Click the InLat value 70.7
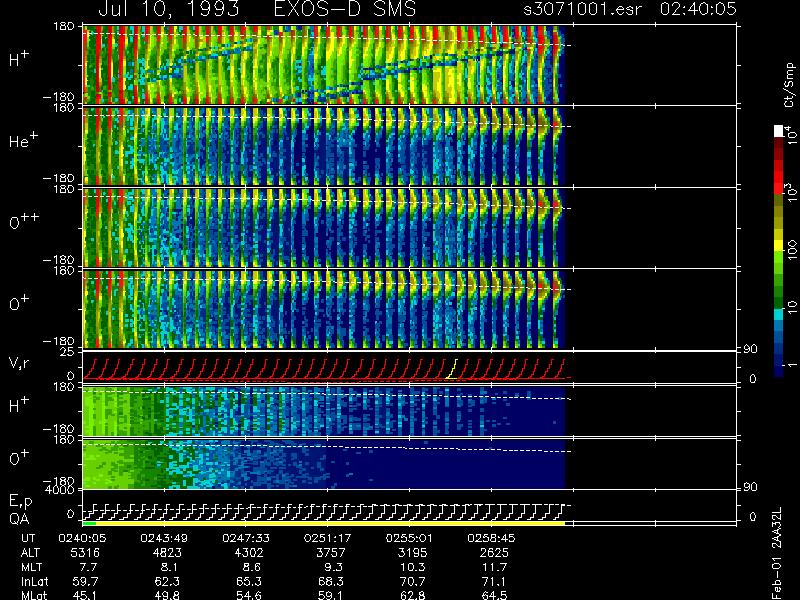Viewport: 800px width, 600px height. [x=412, y=581]
